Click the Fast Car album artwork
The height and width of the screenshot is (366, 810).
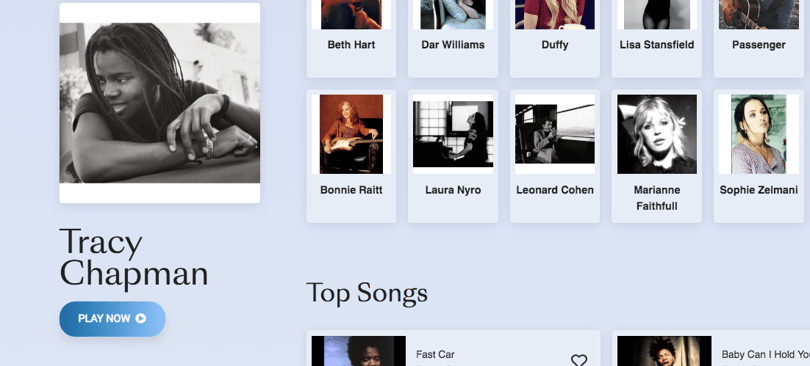(x=359, y=351)
